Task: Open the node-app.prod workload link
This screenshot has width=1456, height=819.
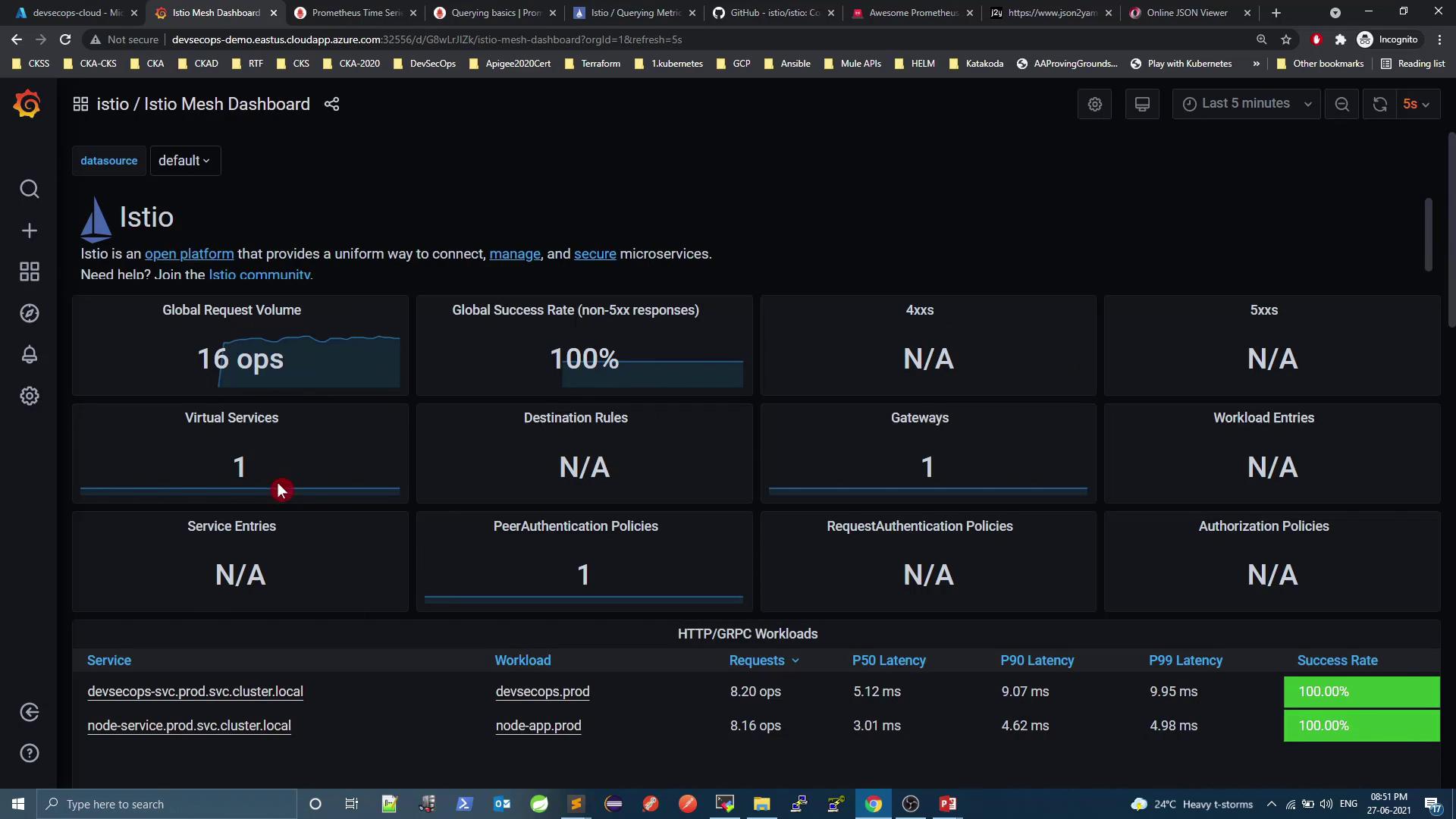Action: (x=538, y=726)
